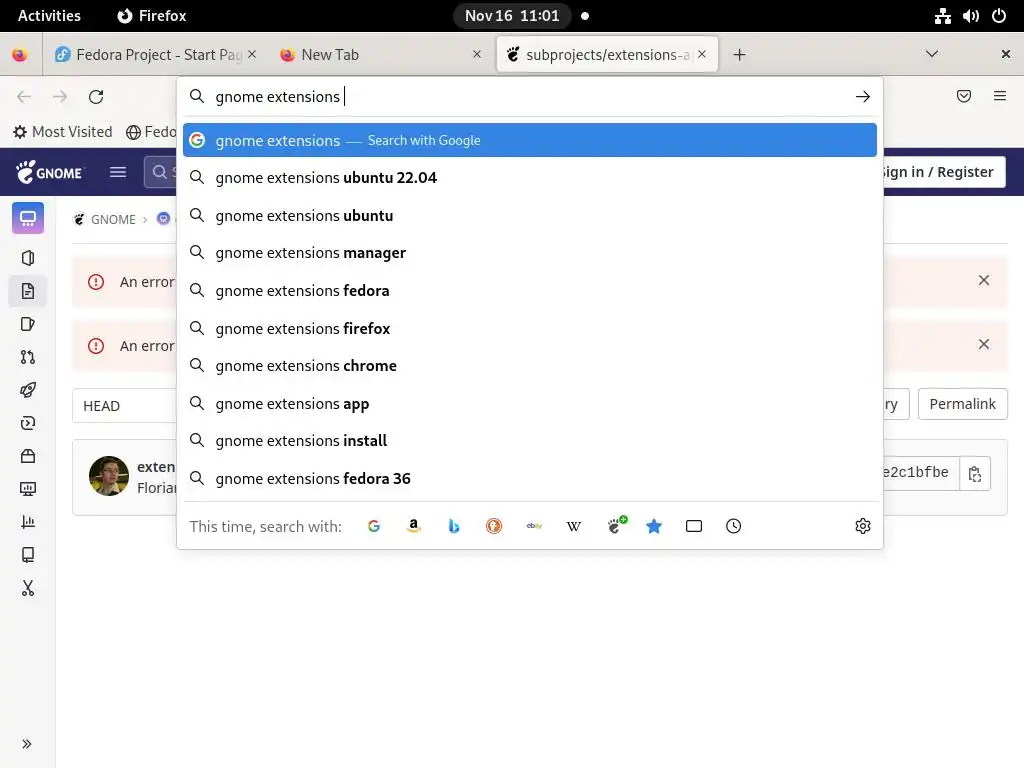Open Firefox View pinned tab
This screenshot has width=1024, height=768.
click(x=20, y=55)
